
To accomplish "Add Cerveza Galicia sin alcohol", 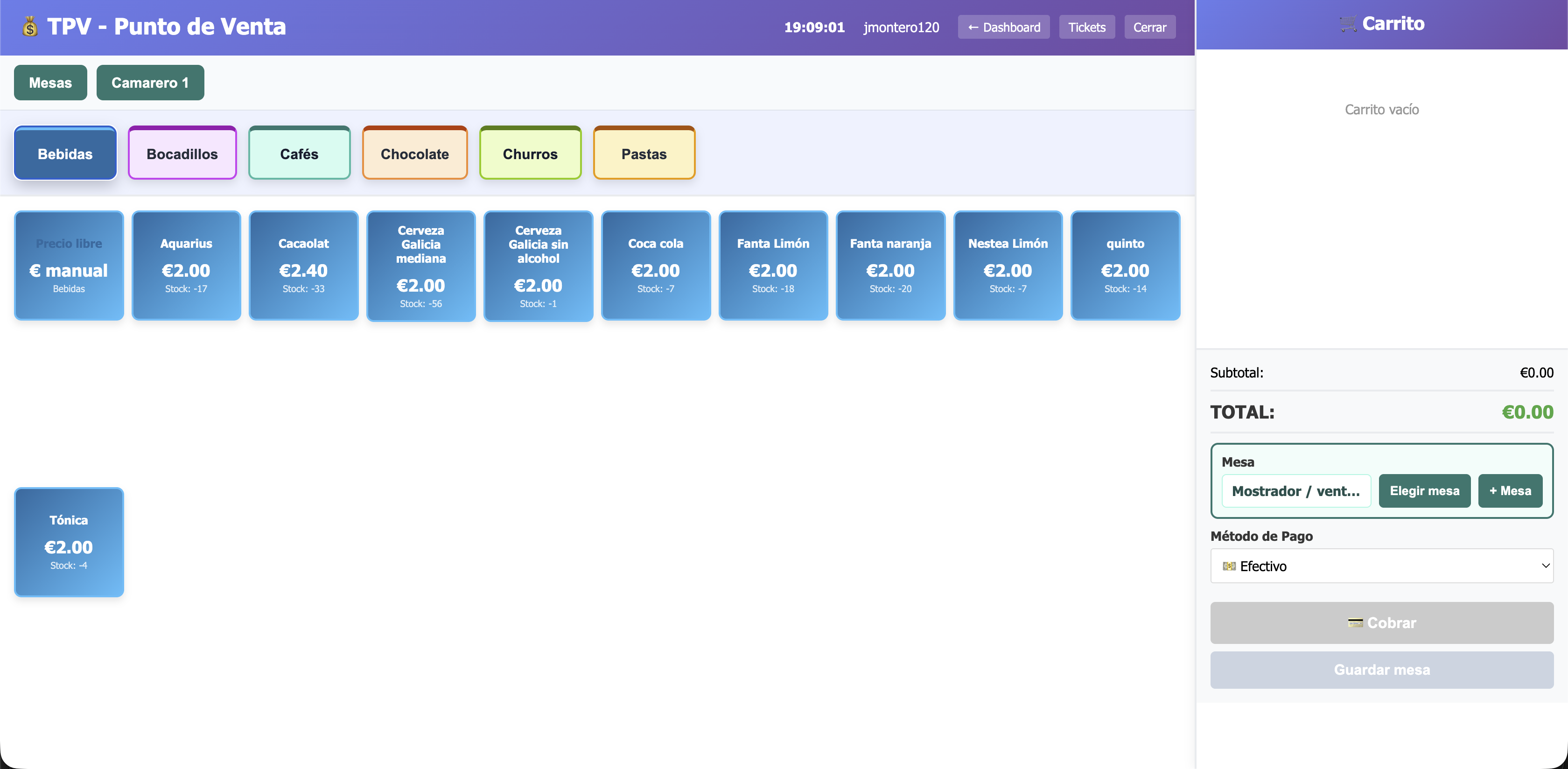I will pos(538,266).
